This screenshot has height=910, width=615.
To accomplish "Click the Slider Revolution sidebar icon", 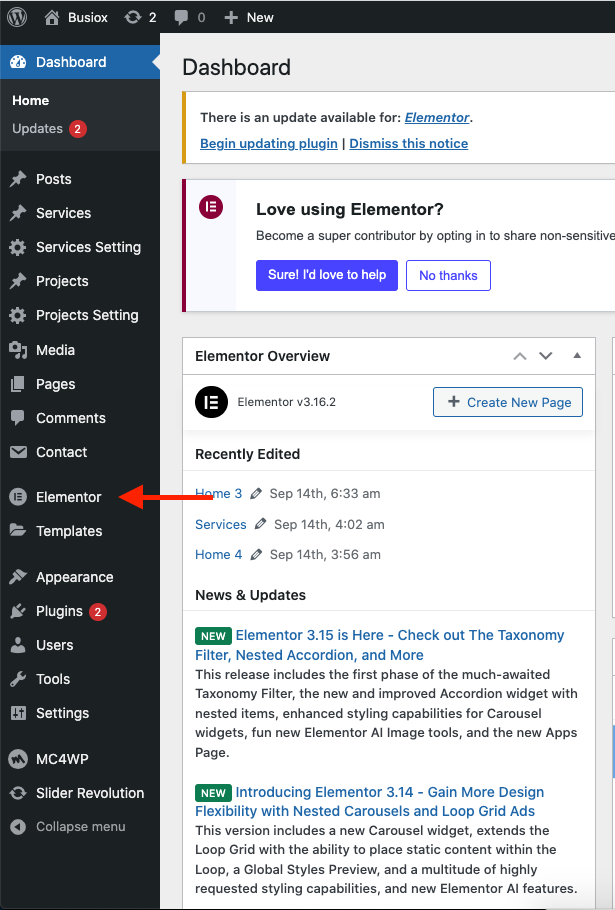I will click(x=17, y=793).
